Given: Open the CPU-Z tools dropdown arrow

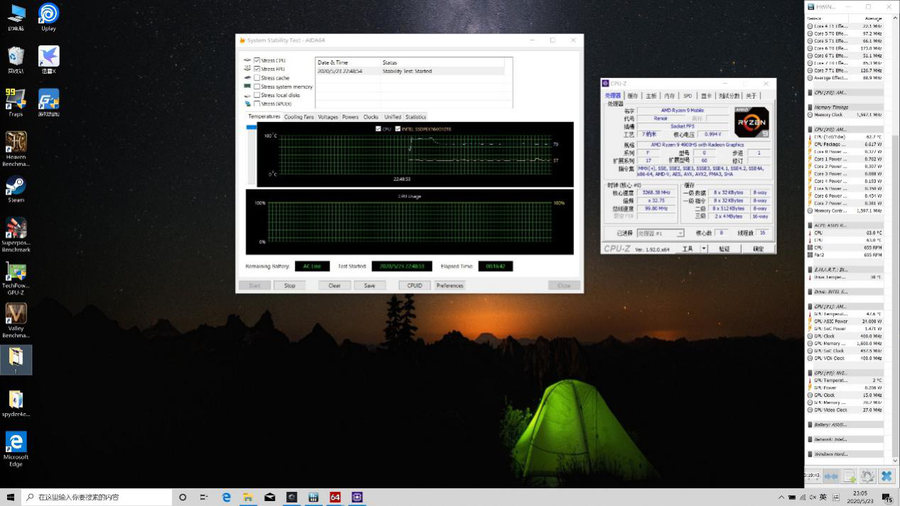Looking at the screenshot, I should click(x=703, y=248).
